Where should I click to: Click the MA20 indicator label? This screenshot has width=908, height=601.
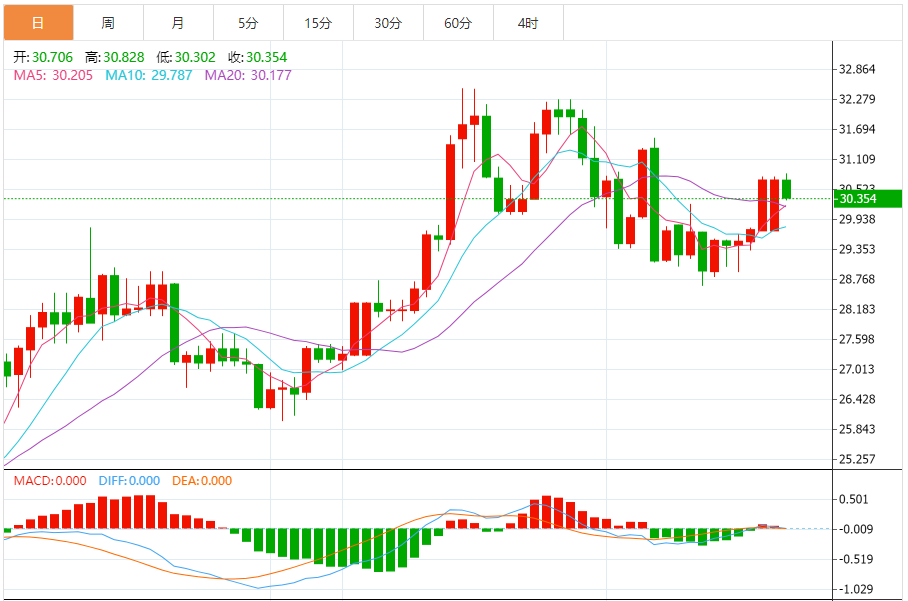tap(248, 75)
